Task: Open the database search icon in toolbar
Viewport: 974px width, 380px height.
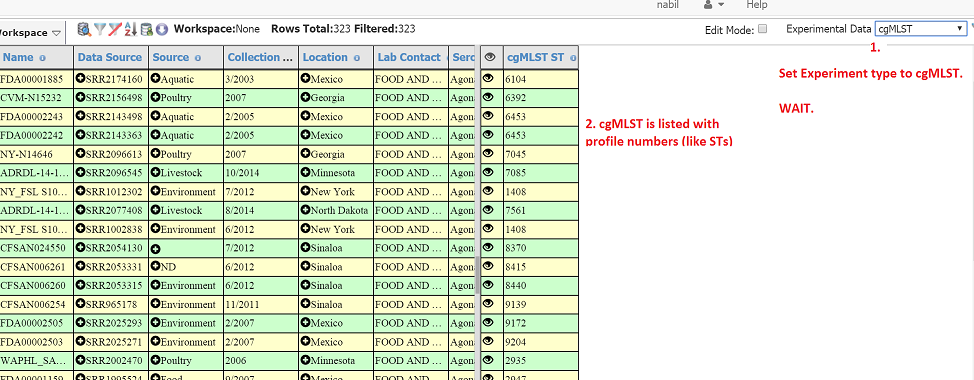Action: 84,29
